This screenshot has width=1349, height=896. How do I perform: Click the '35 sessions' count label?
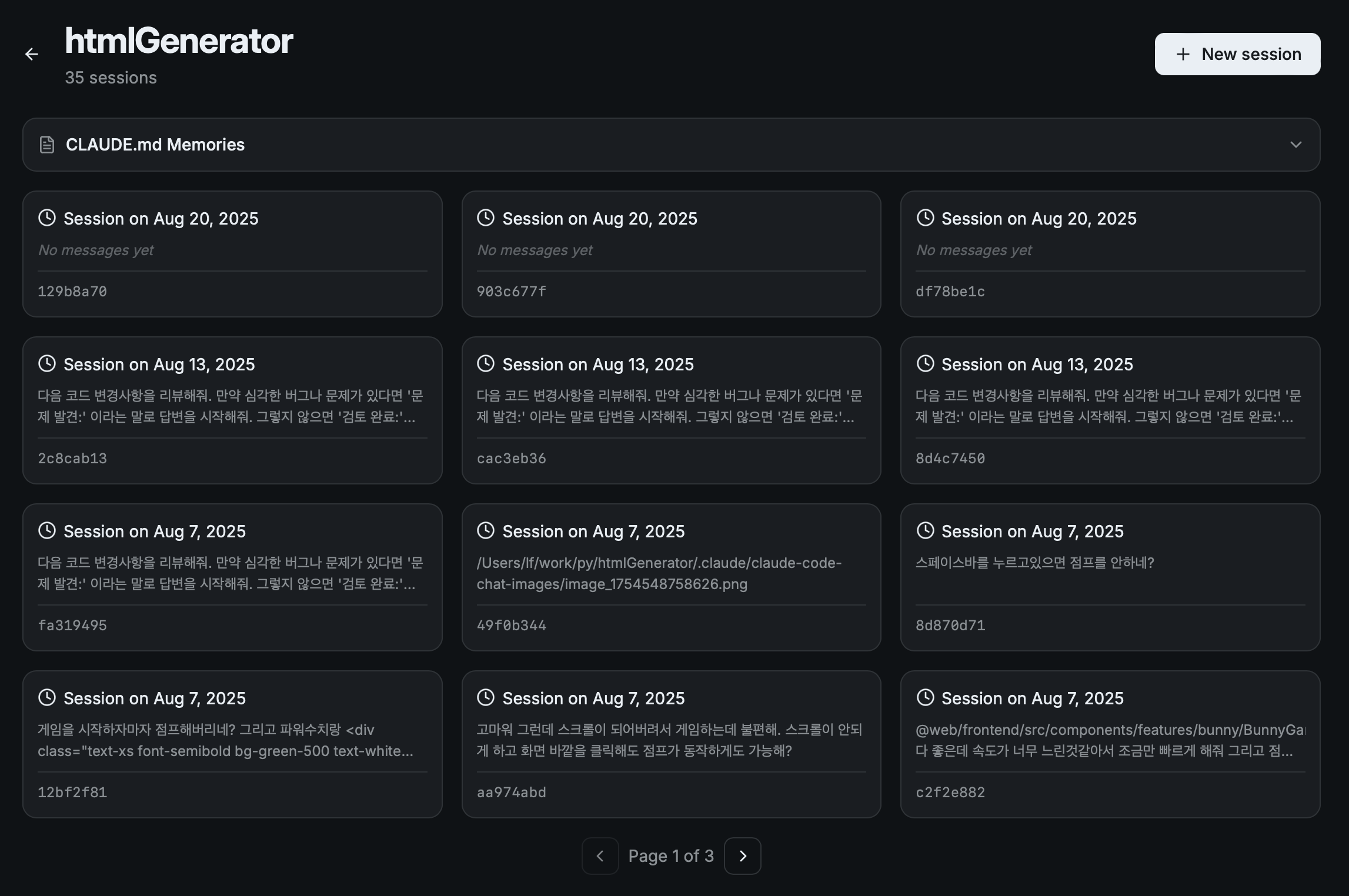[111, 78]
